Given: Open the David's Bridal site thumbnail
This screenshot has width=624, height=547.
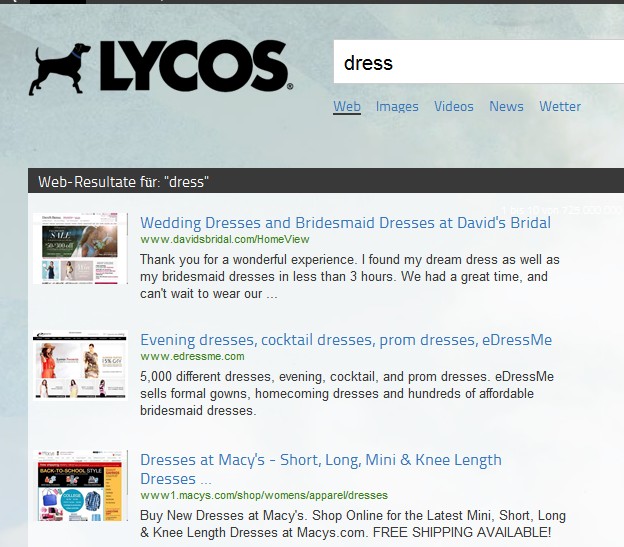Looking at the screenshot, I should pyautogui.click(x=80, y=248).
